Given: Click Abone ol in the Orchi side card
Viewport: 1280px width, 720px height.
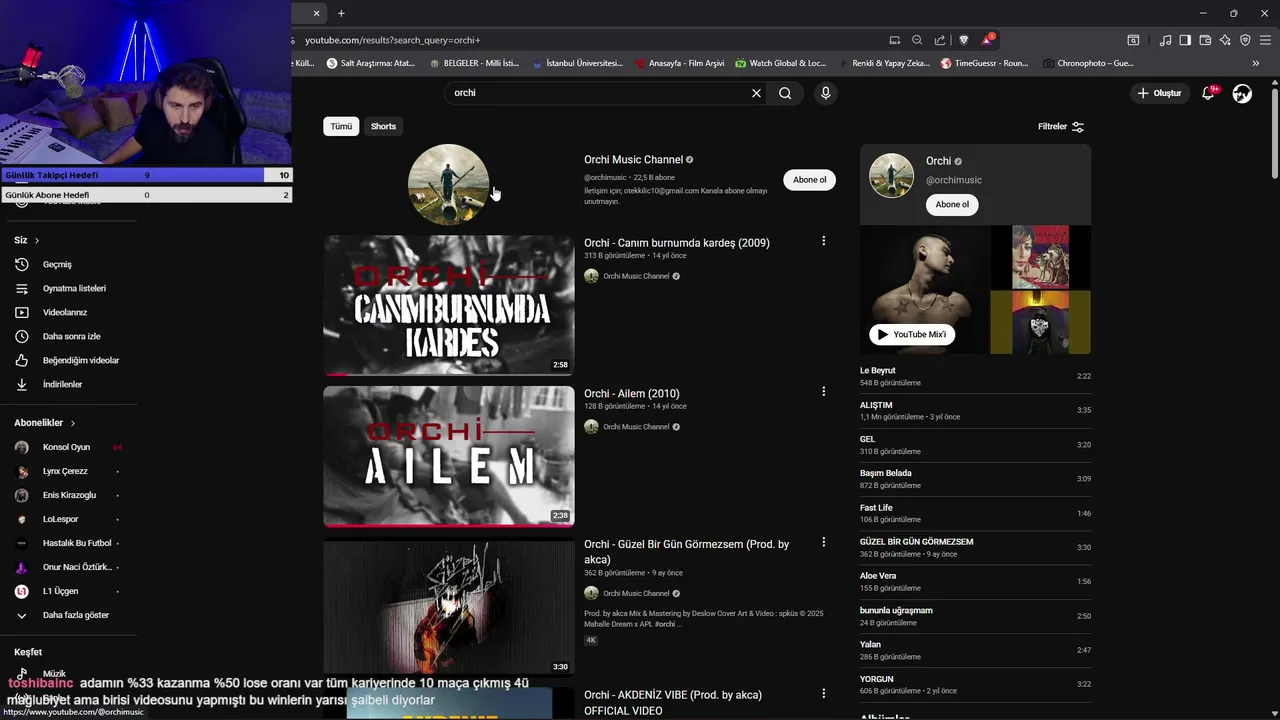Looking at the screenshot, I should [x=952, y=204].
